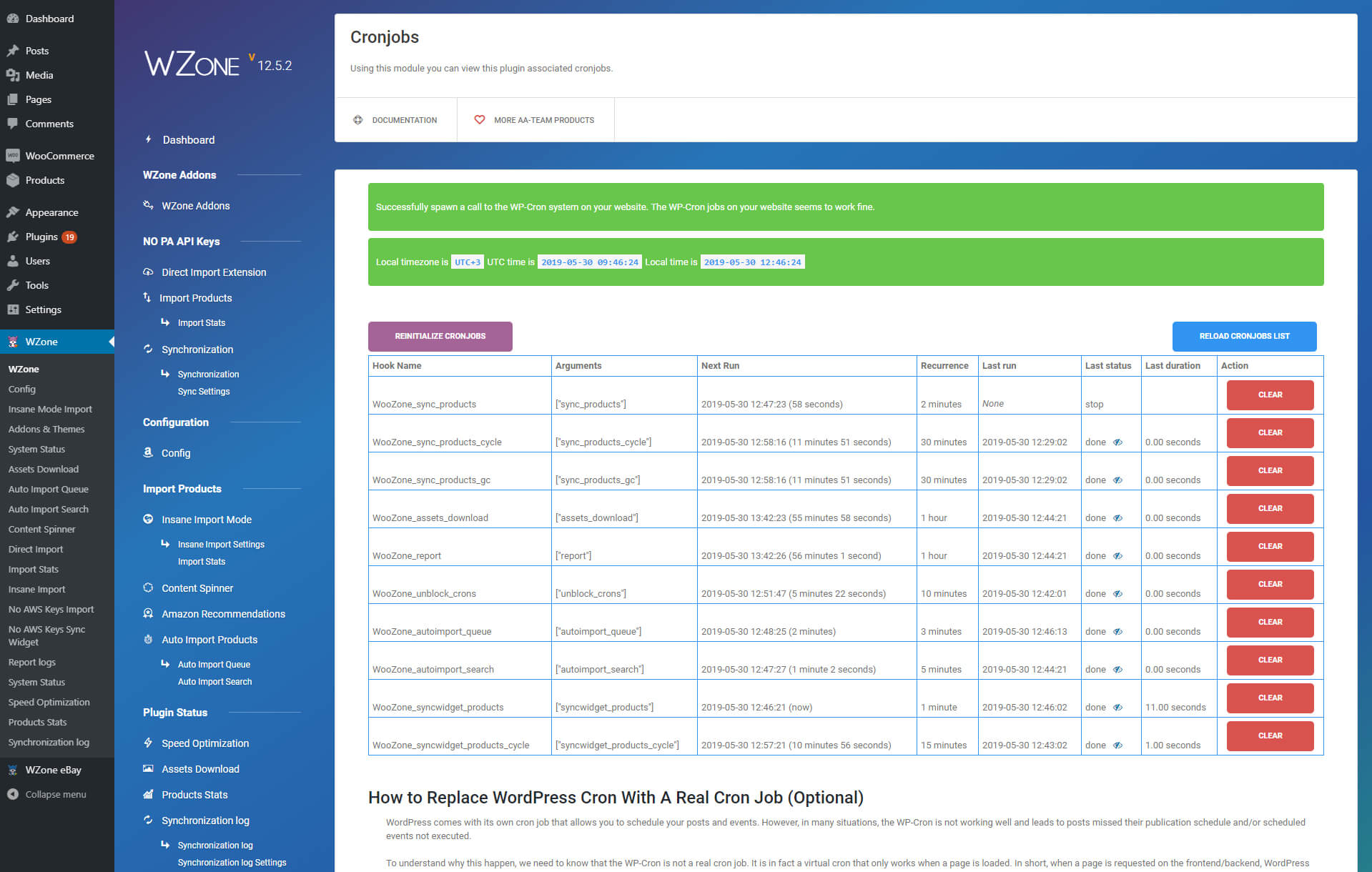
Task: Click the Dashboard icon in WordPress menu
Action: pos(13,19)
